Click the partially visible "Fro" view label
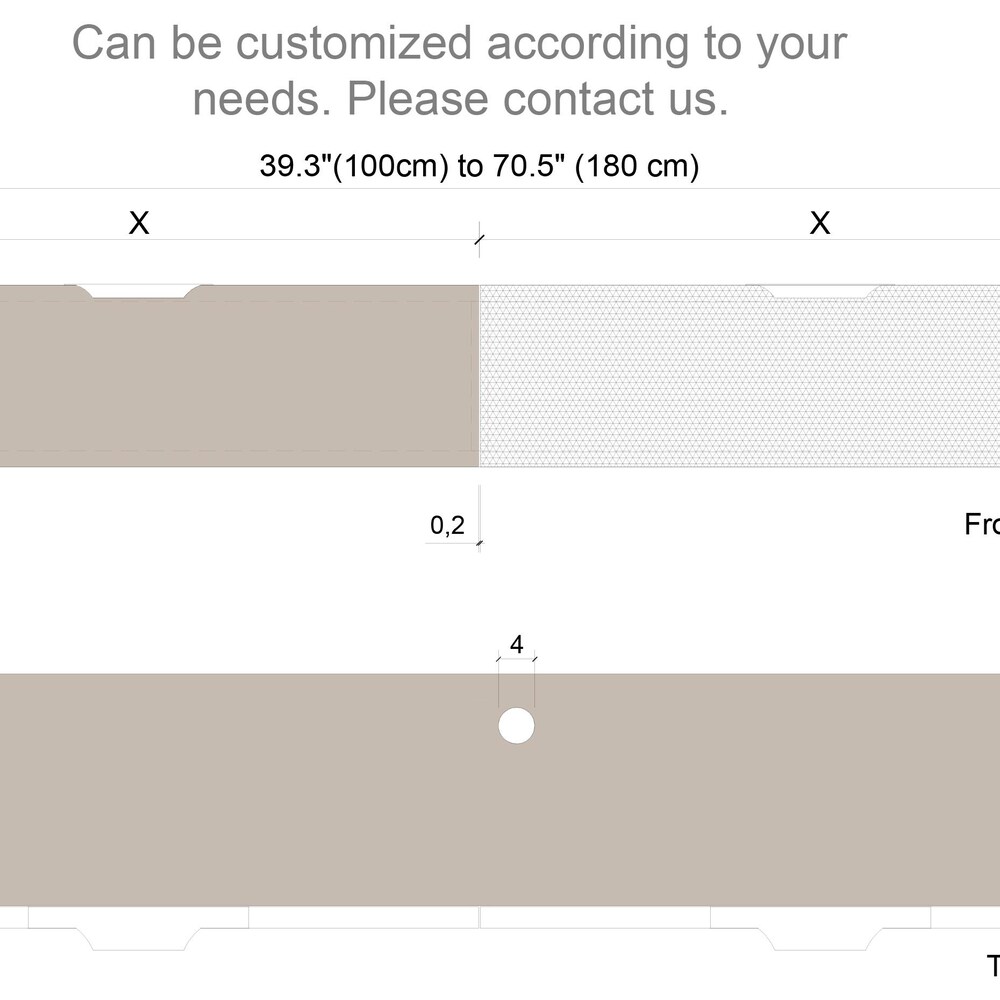This screenshot has width=1000, height=1000. pos(982,524)
